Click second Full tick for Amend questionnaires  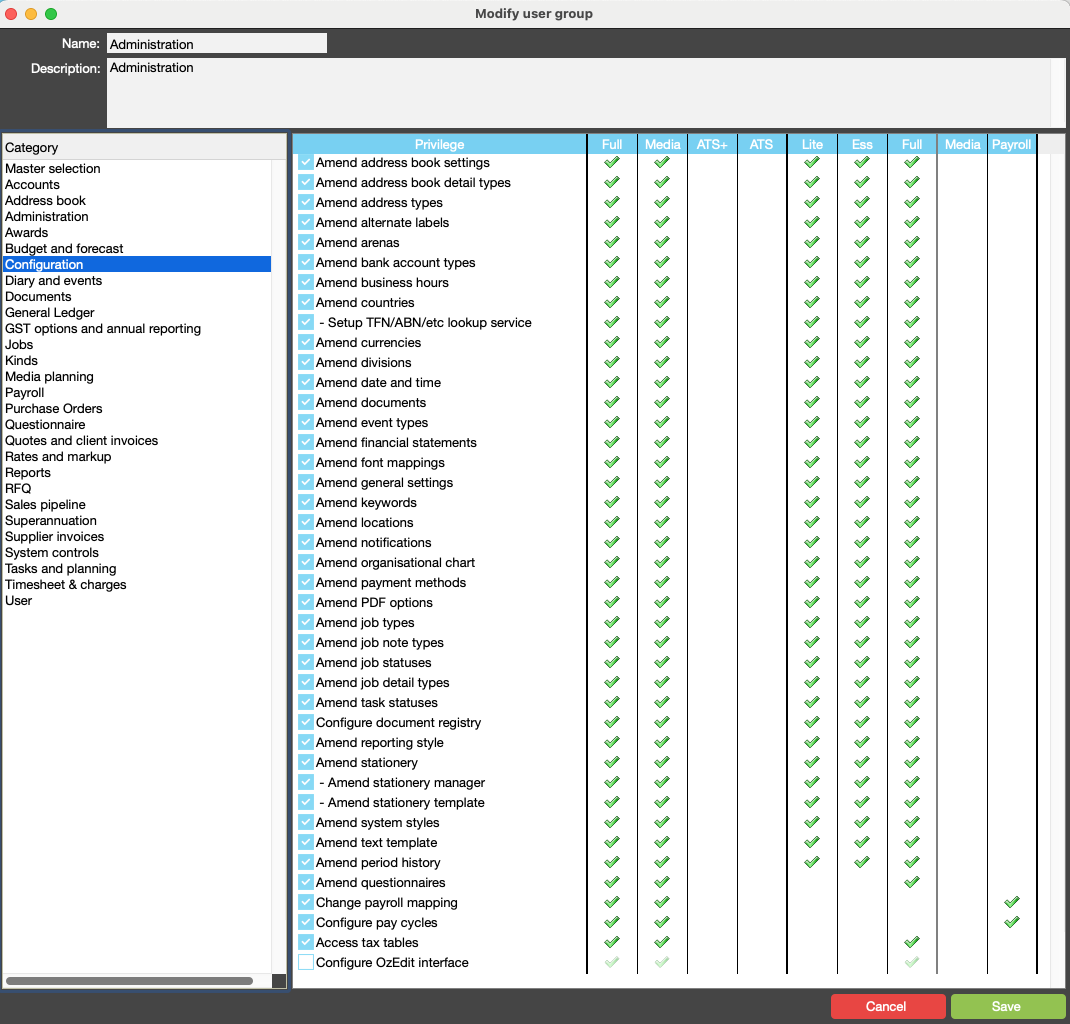tap(912, 882)
